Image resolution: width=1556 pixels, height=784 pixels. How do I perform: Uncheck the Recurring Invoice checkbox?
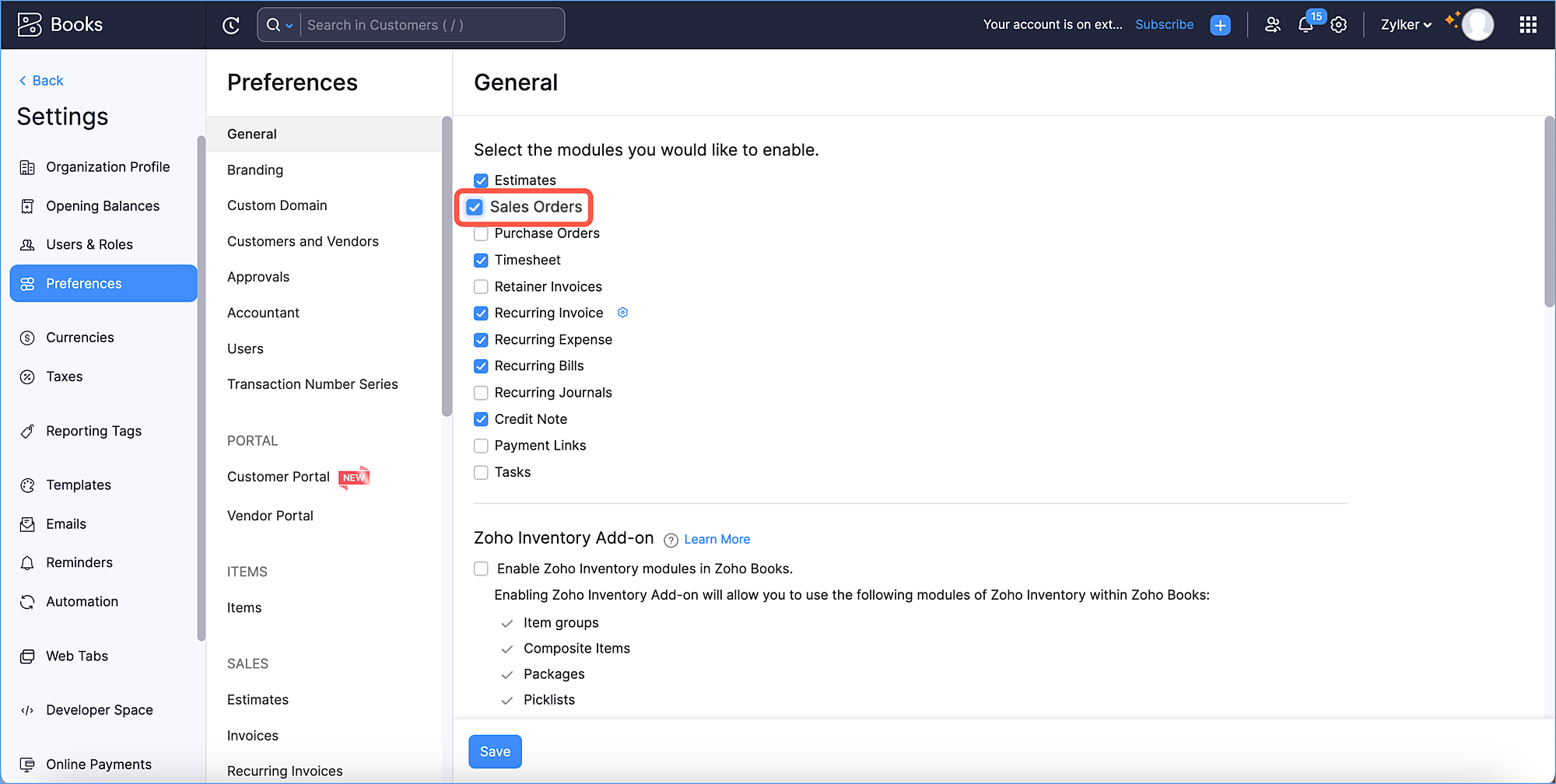(481, 313)
